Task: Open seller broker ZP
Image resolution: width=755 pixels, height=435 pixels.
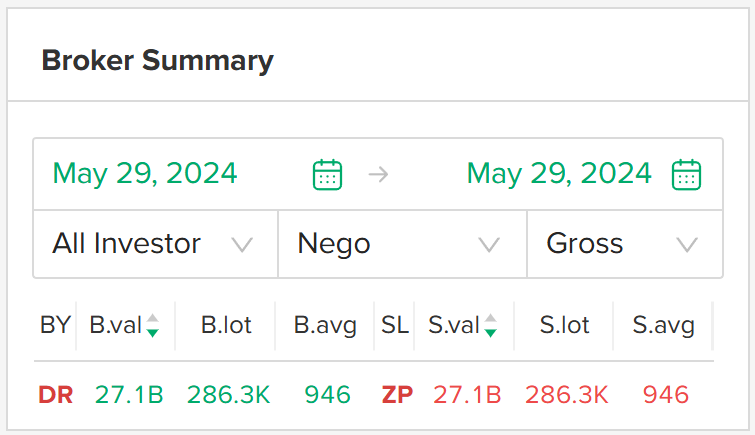Action: pyautogui.click(x=397, y=395)
